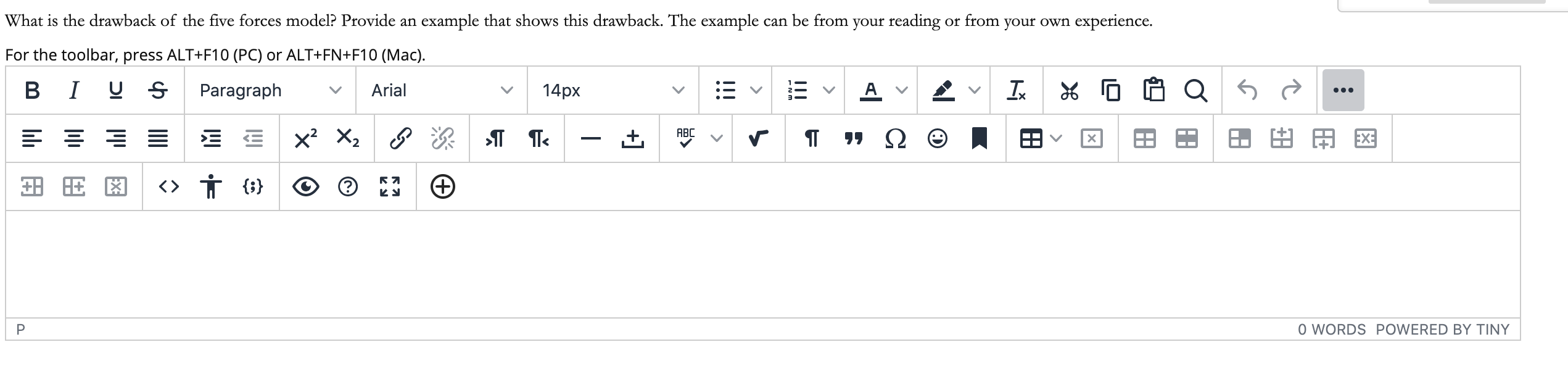Expand the table options dropdown
The height and width of the screenshot is (384, 1568).
point(1057,138)
